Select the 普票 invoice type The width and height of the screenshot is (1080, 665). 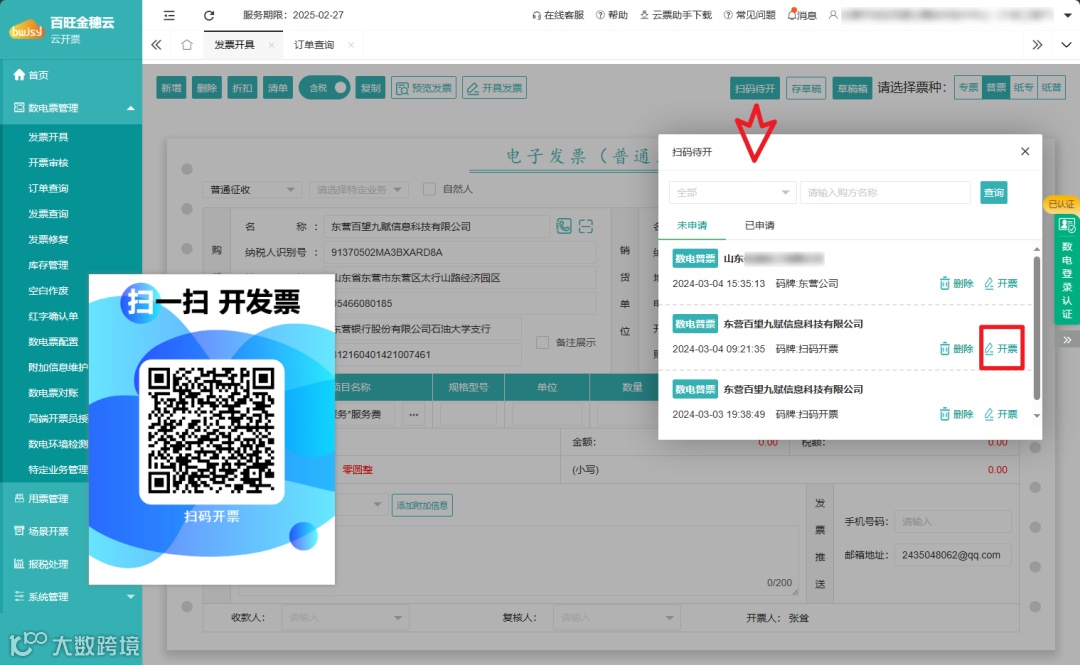click(x=995, y=88)
